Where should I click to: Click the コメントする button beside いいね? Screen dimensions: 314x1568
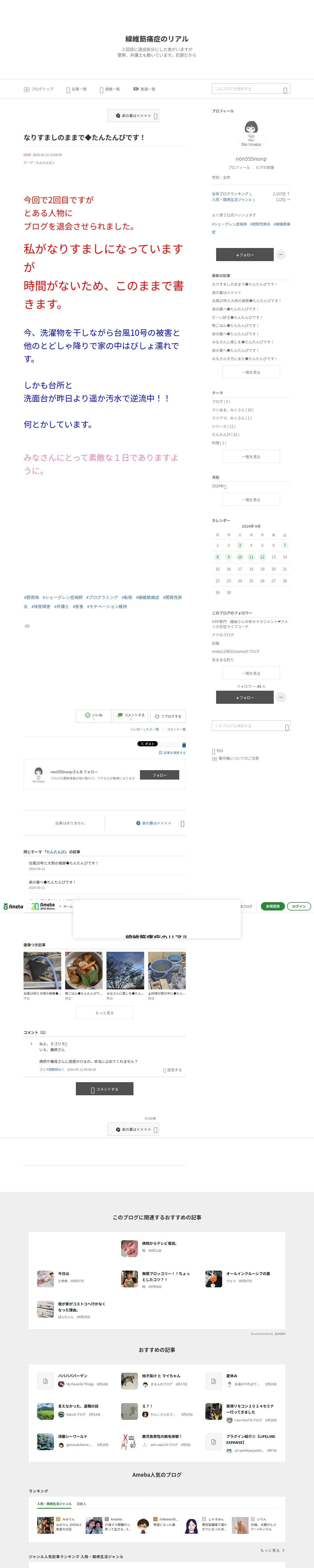tap(131, 716)
